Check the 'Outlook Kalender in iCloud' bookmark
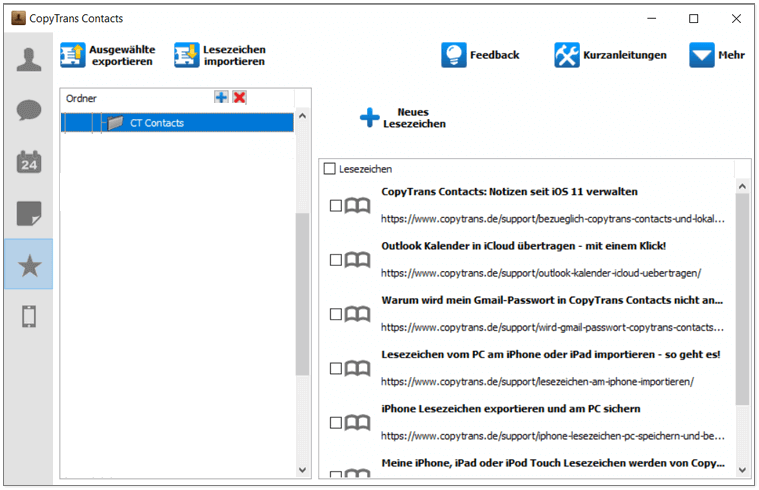The image size is (759, 490). pos(336,260)
